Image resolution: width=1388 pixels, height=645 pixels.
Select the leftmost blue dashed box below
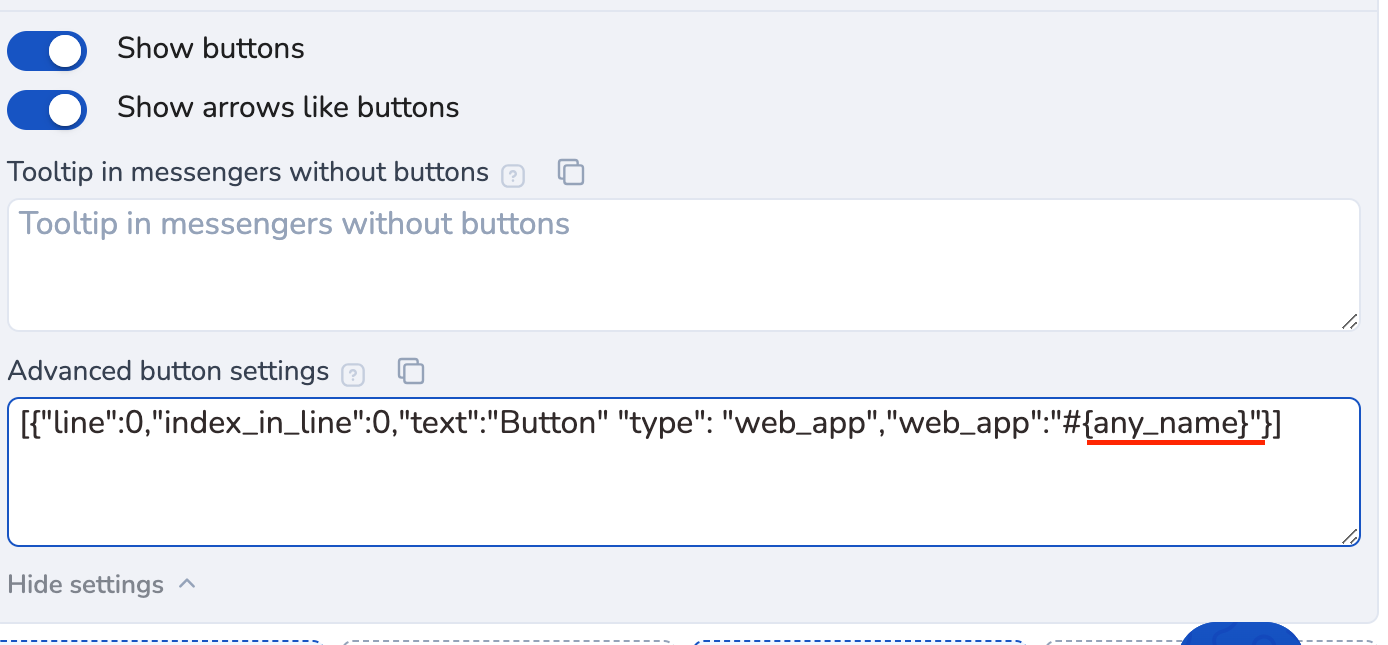[160, 642]
